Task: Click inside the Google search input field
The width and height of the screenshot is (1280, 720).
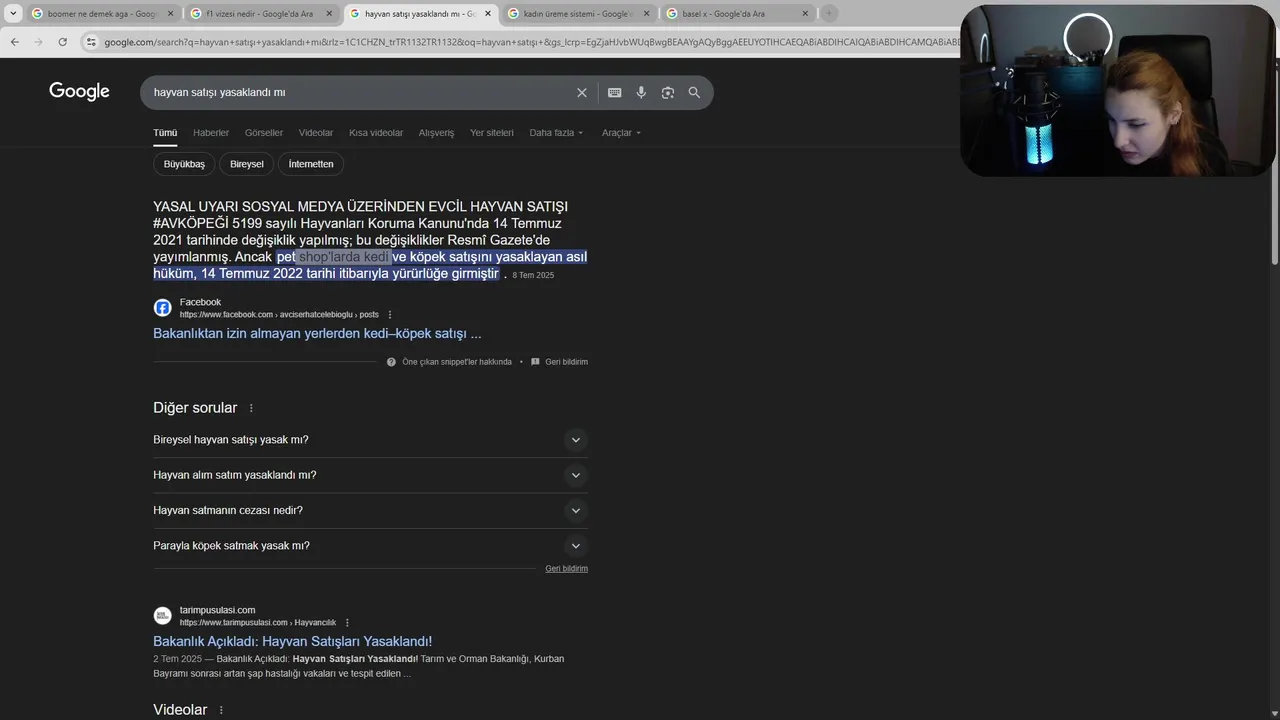Action: (360, 92)
